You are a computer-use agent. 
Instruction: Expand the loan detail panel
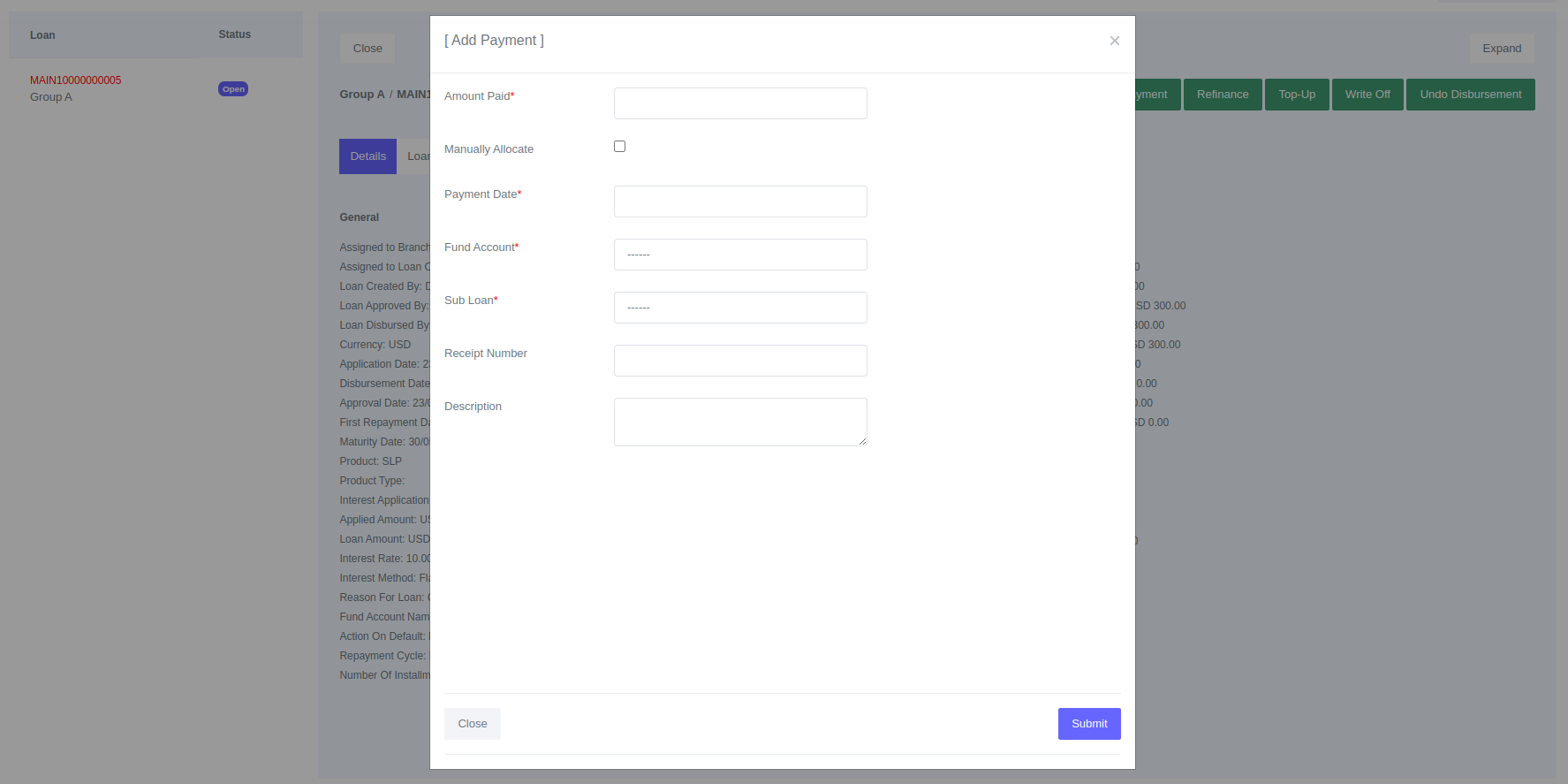[1501, 49]
